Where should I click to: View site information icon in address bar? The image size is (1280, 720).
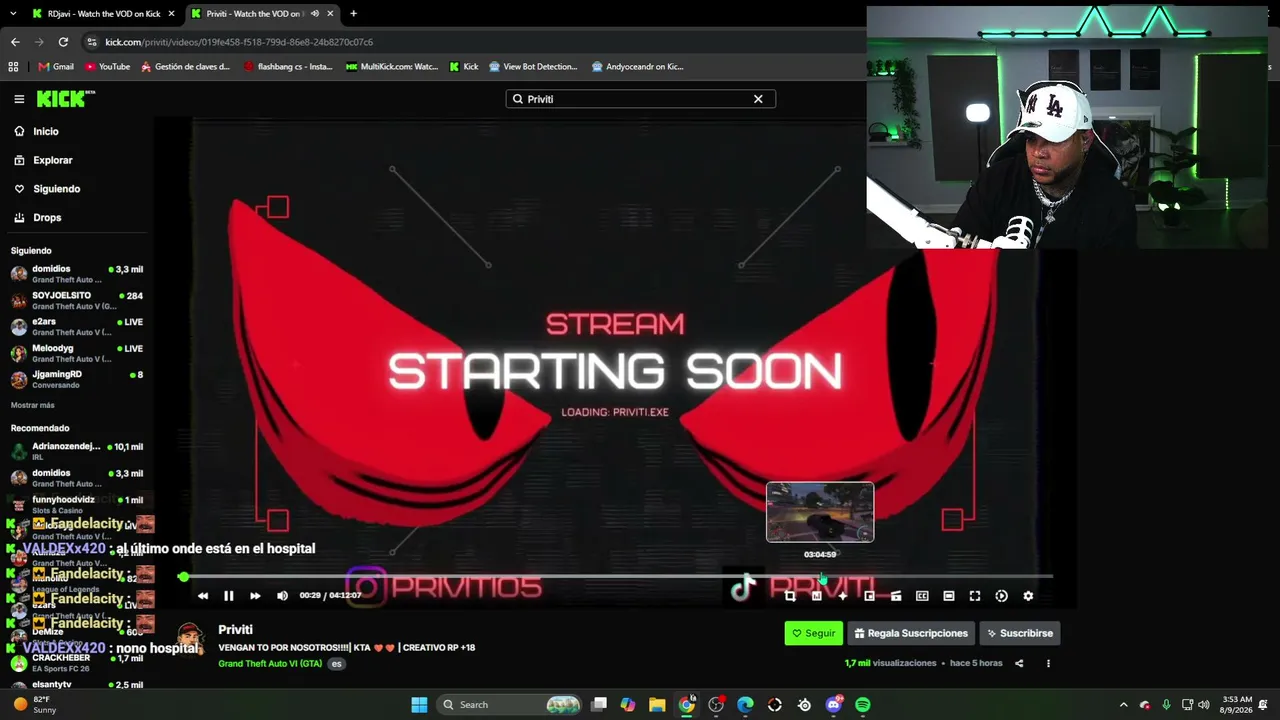point(92,42)
